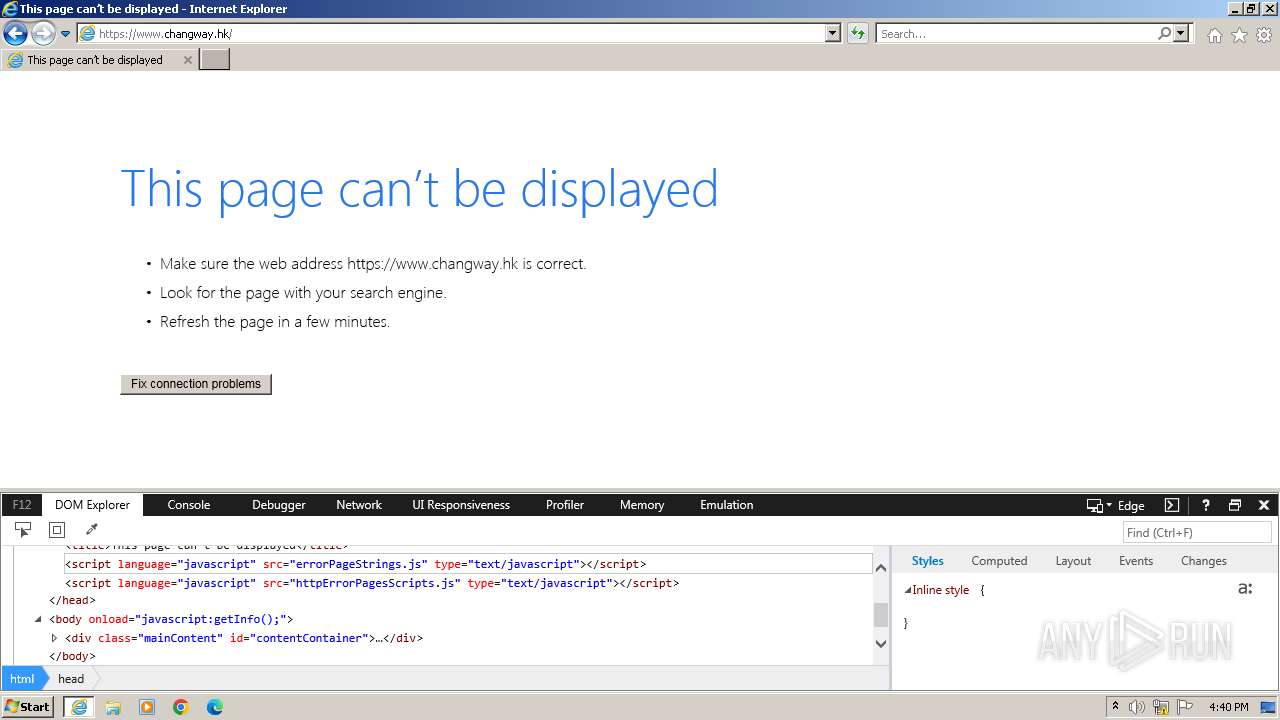Viewport: 1280px width, 720px height.
Task: Open the Memory tab
Action: (642, 505)
